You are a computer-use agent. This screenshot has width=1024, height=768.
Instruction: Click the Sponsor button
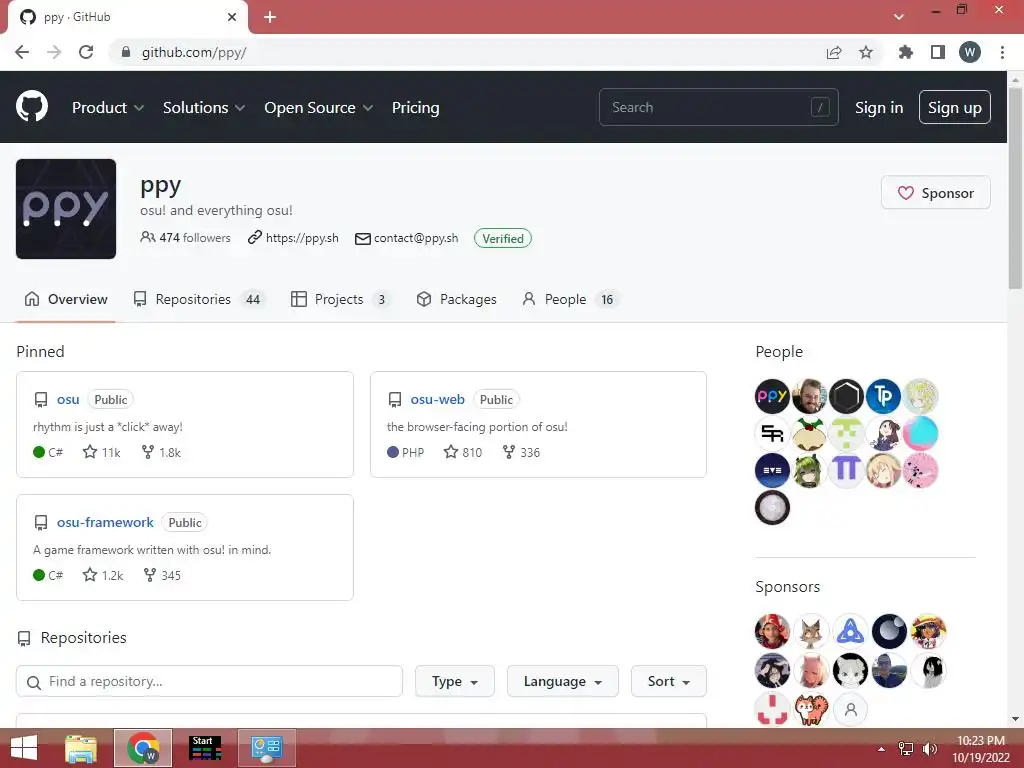coord(936,193)
